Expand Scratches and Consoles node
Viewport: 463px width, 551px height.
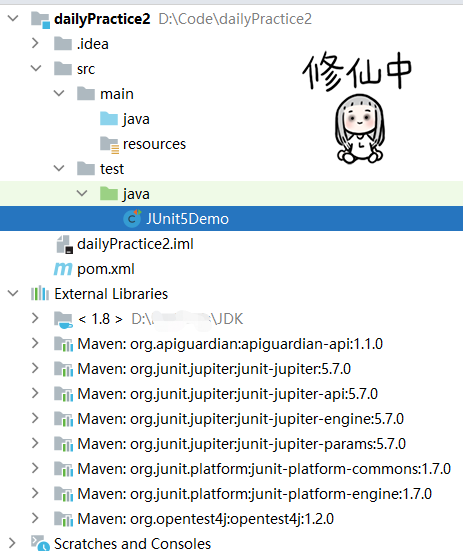click(12, 543)
